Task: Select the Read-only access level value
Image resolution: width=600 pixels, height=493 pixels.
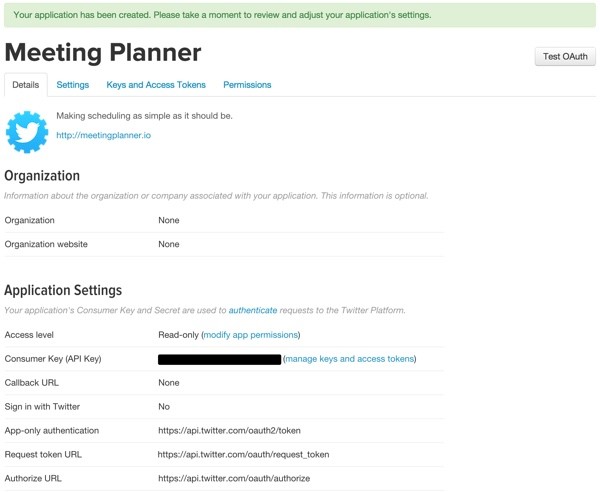Action: click(x=178, y=335)
